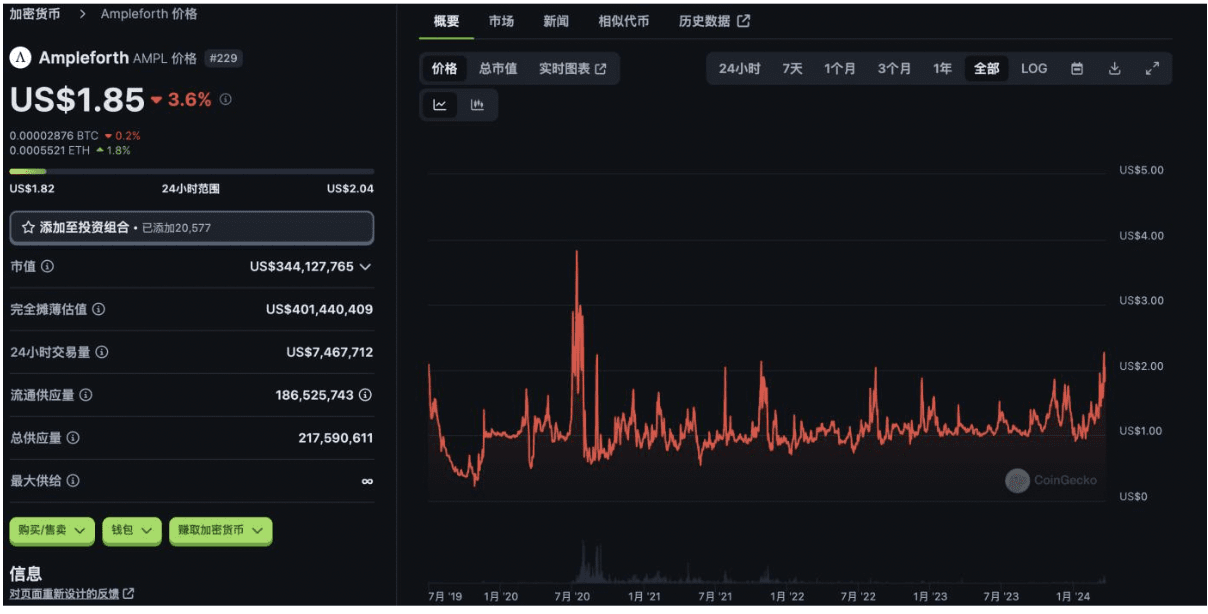The height and width of the screenshot is (614, 1208).
Task: Switch to candlestick chart view icon
Action: pyautogui.click(x=477, y=104)
